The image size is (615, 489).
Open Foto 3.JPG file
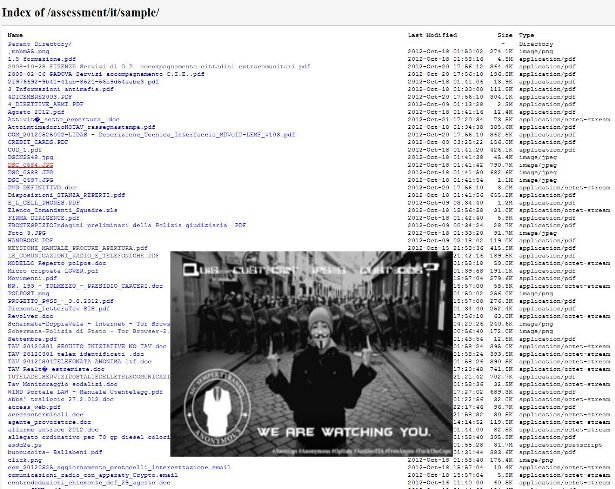27,233
